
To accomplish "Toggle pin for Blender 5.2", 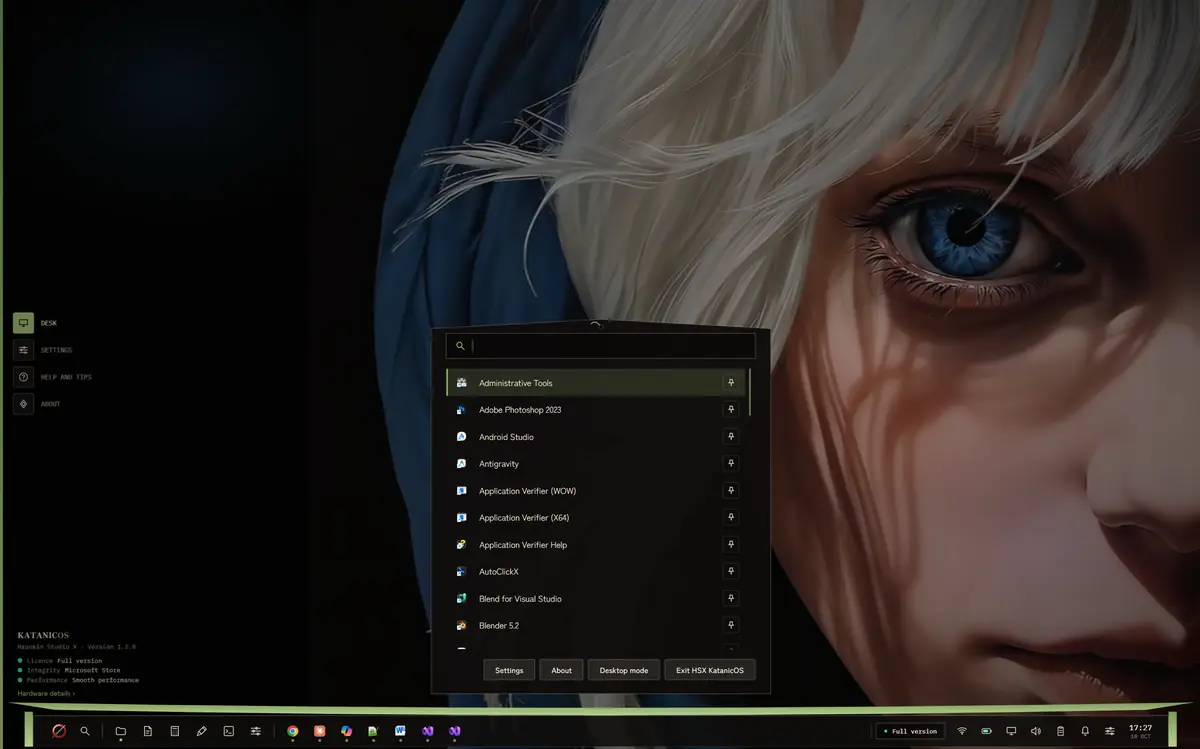I will point(731,625).
